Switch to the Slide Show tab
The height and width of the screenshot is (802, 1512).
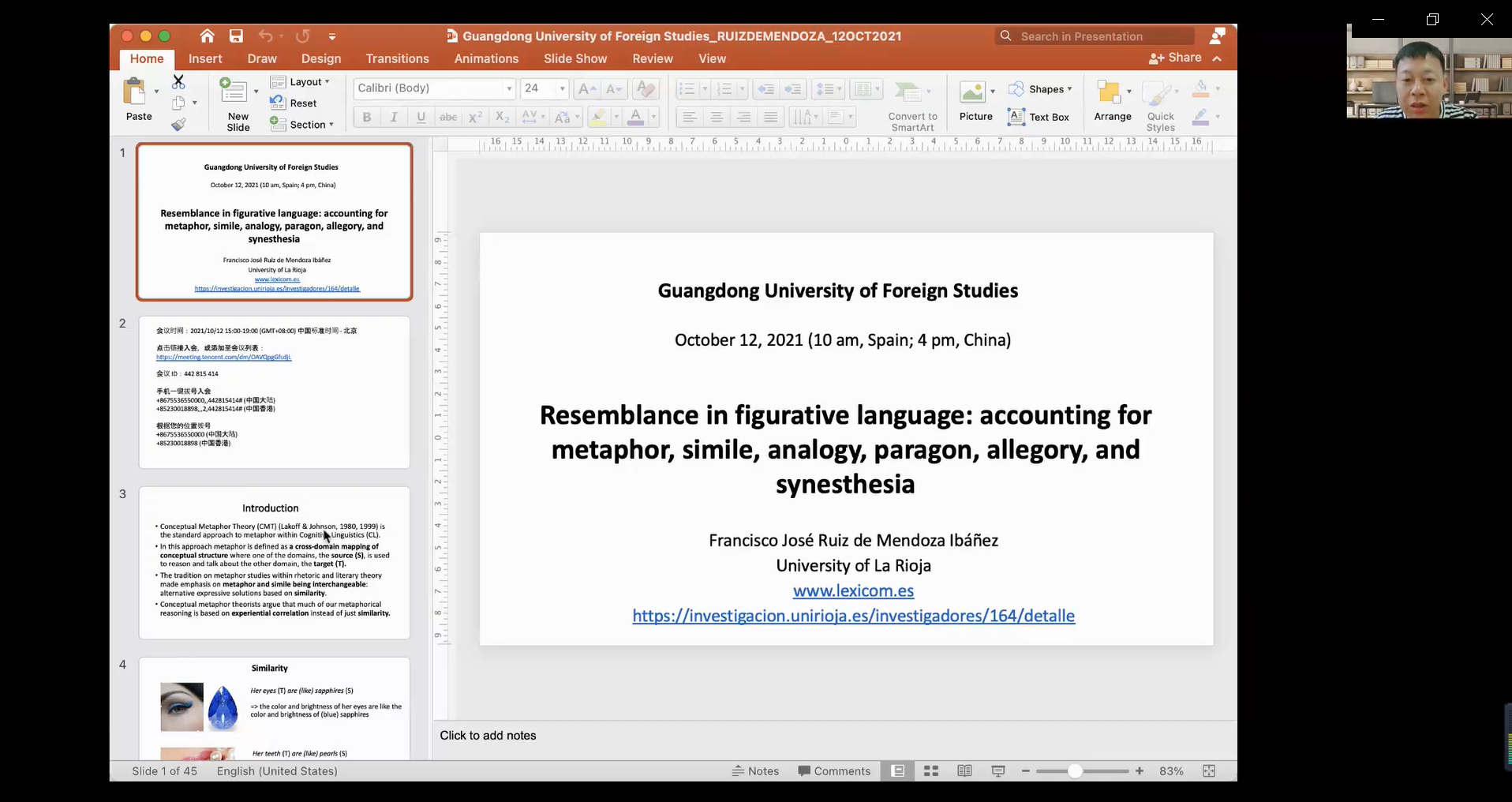click(574, 59)
